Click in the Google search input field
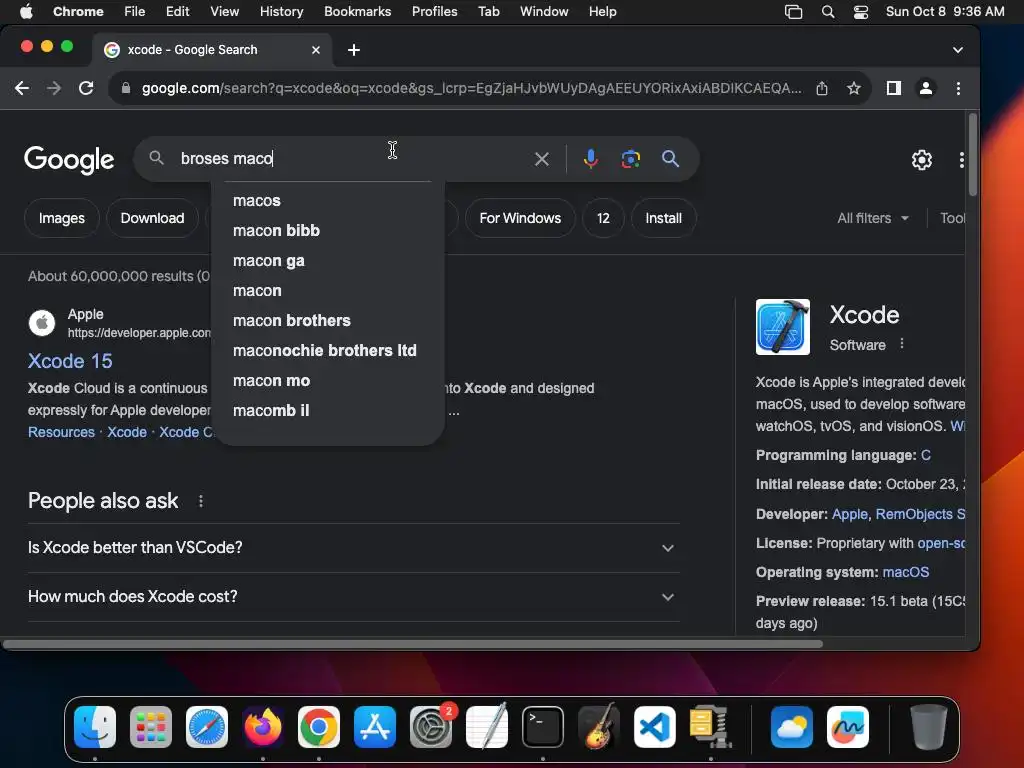This screenshot has width=1024, height=768. point(353,159)
